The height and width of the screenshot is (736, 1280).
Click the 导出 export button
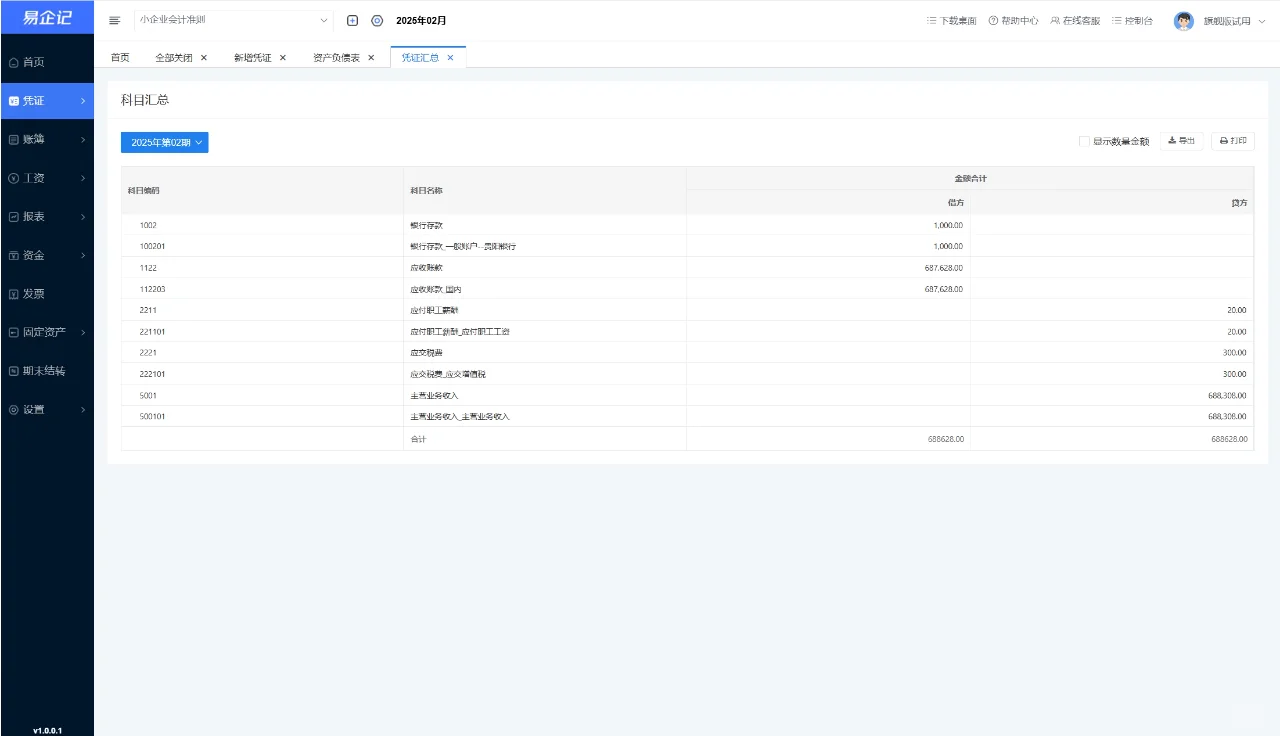[1182, 141]
